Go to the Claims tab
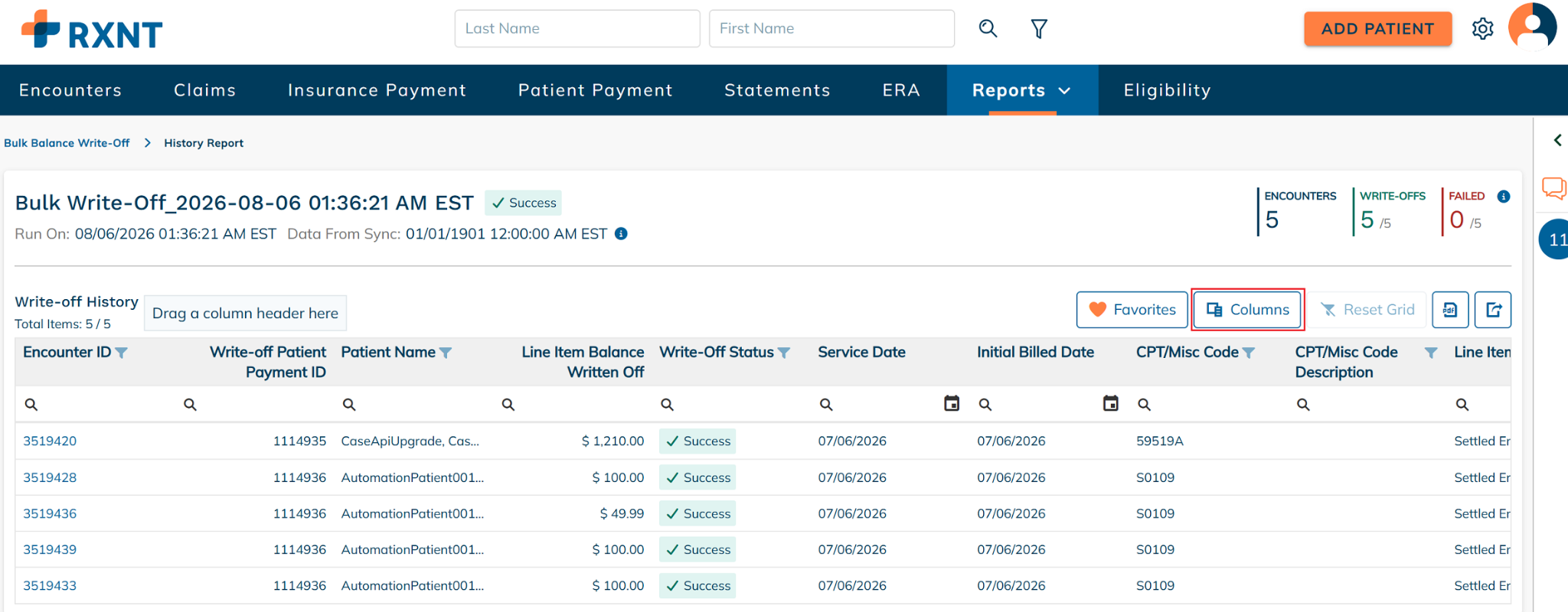Screen dimensions: 1568x612 (x=204, y=90)
